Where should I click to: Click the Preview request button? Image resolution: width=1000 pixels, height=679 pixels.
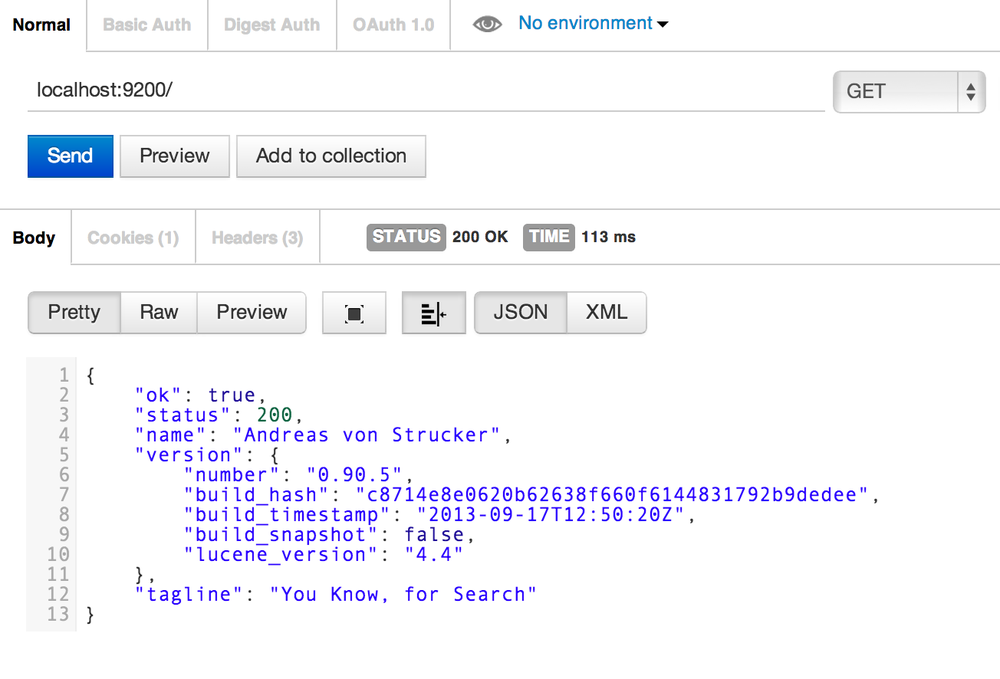[174, 156]
